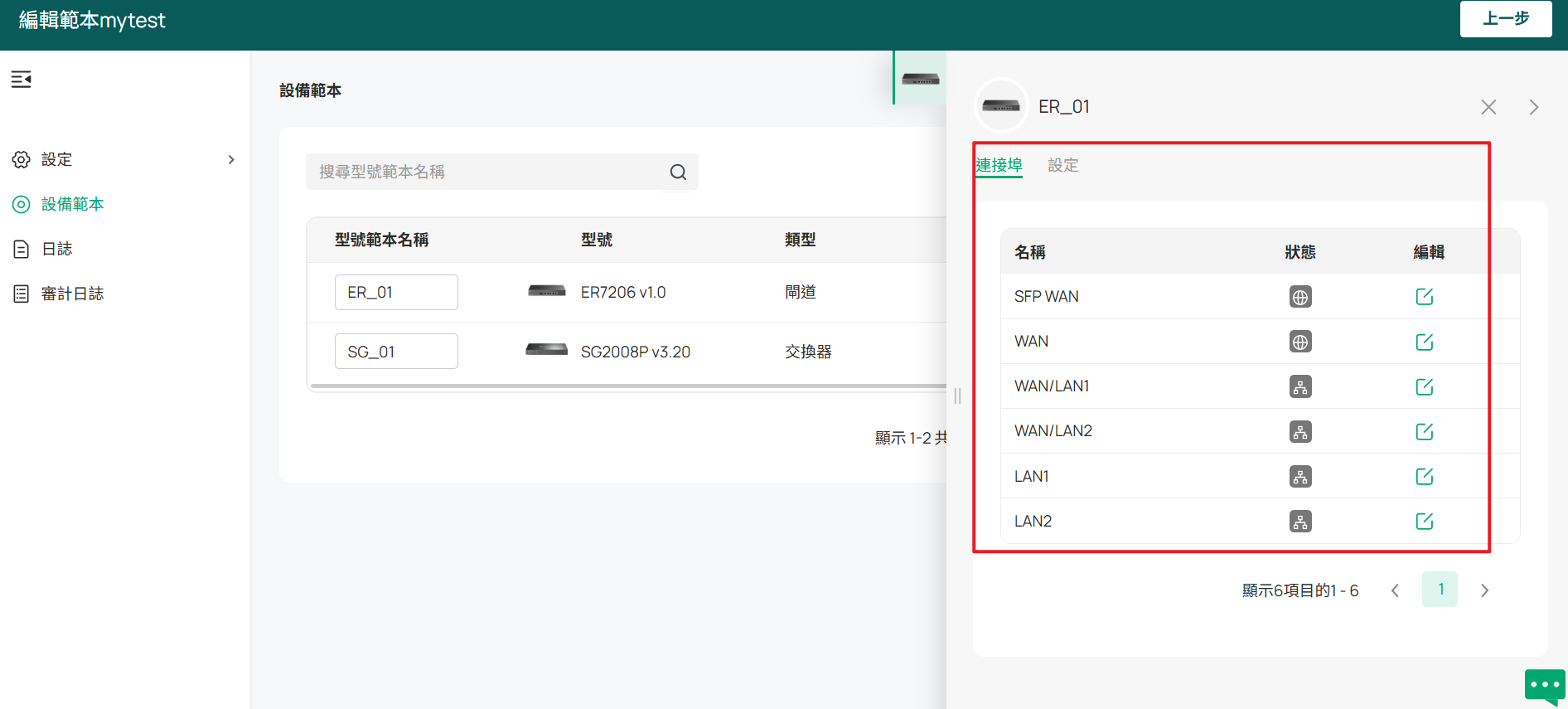Click WAN/LAN1 network status icon

coord(1300,386)
